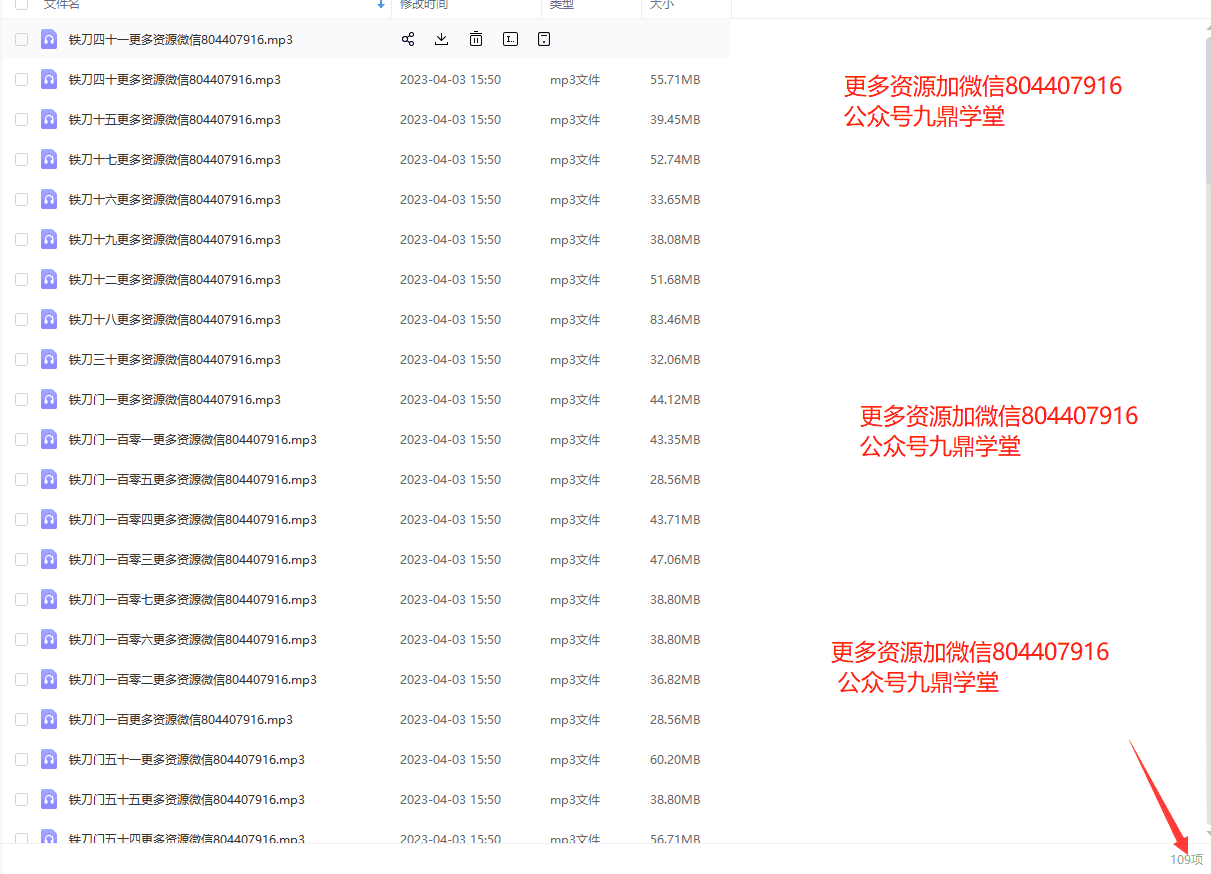Click the 109项 item count in the status bar
Viewport: 1211px width, 874px height.
(x=1186, y=859)
